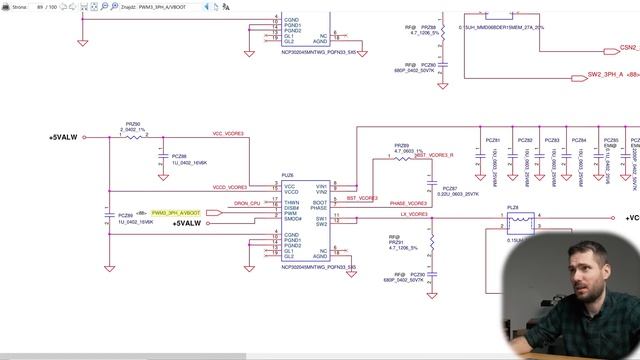
Task: Click the printer icon in the toolbar
Action: [6, 7]
